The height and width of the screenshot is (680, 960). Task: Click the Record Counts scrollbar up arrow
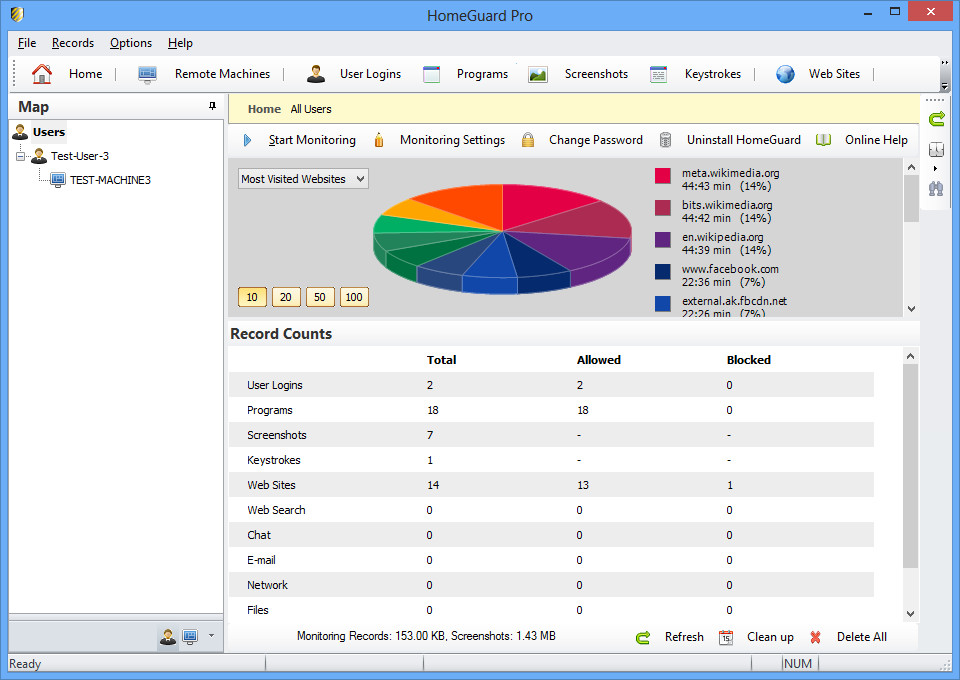[910, 356]
